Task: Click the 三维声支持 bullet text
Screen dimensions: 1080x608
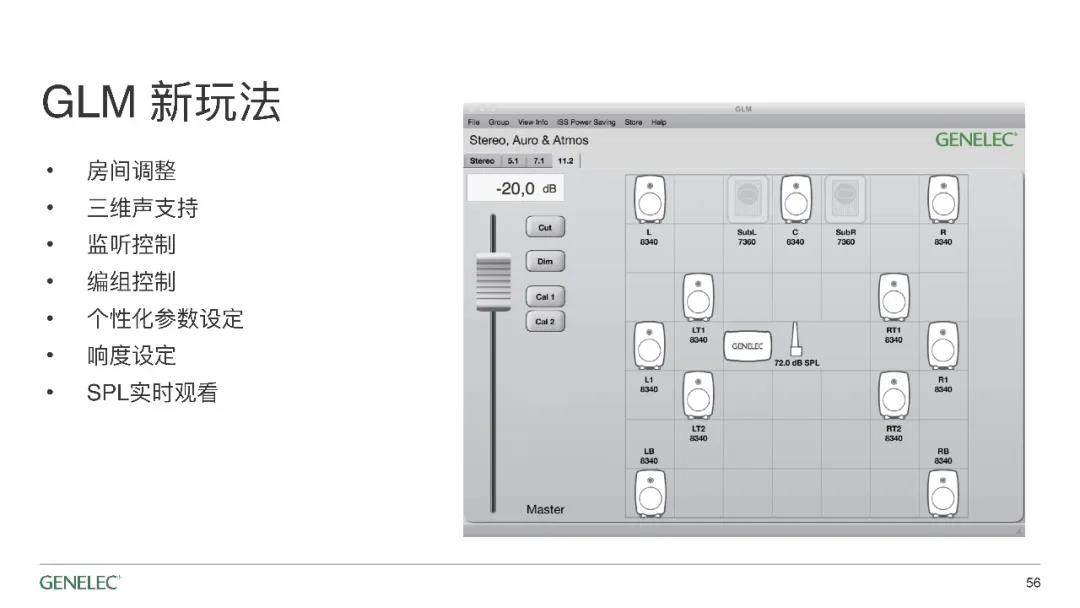Action: pos(143,208)
